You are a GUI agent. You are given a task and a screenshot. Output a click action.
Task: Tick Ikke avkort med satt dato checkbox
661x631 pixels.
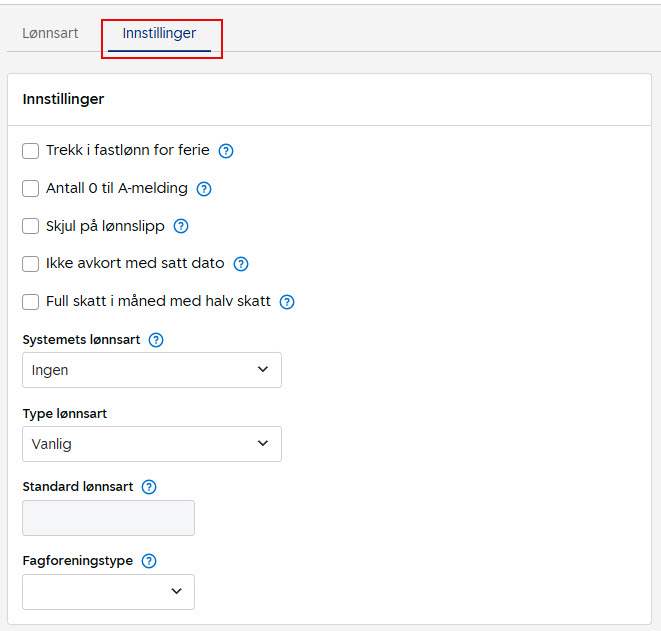[x=31, y=264]
